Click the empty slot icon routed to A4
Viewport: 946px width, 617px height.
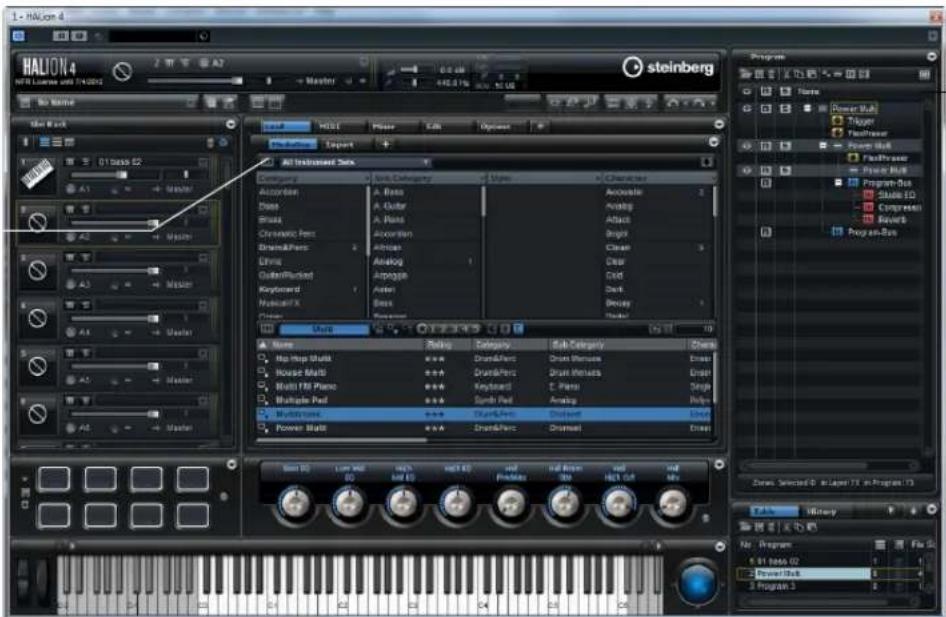coord(37,318)
